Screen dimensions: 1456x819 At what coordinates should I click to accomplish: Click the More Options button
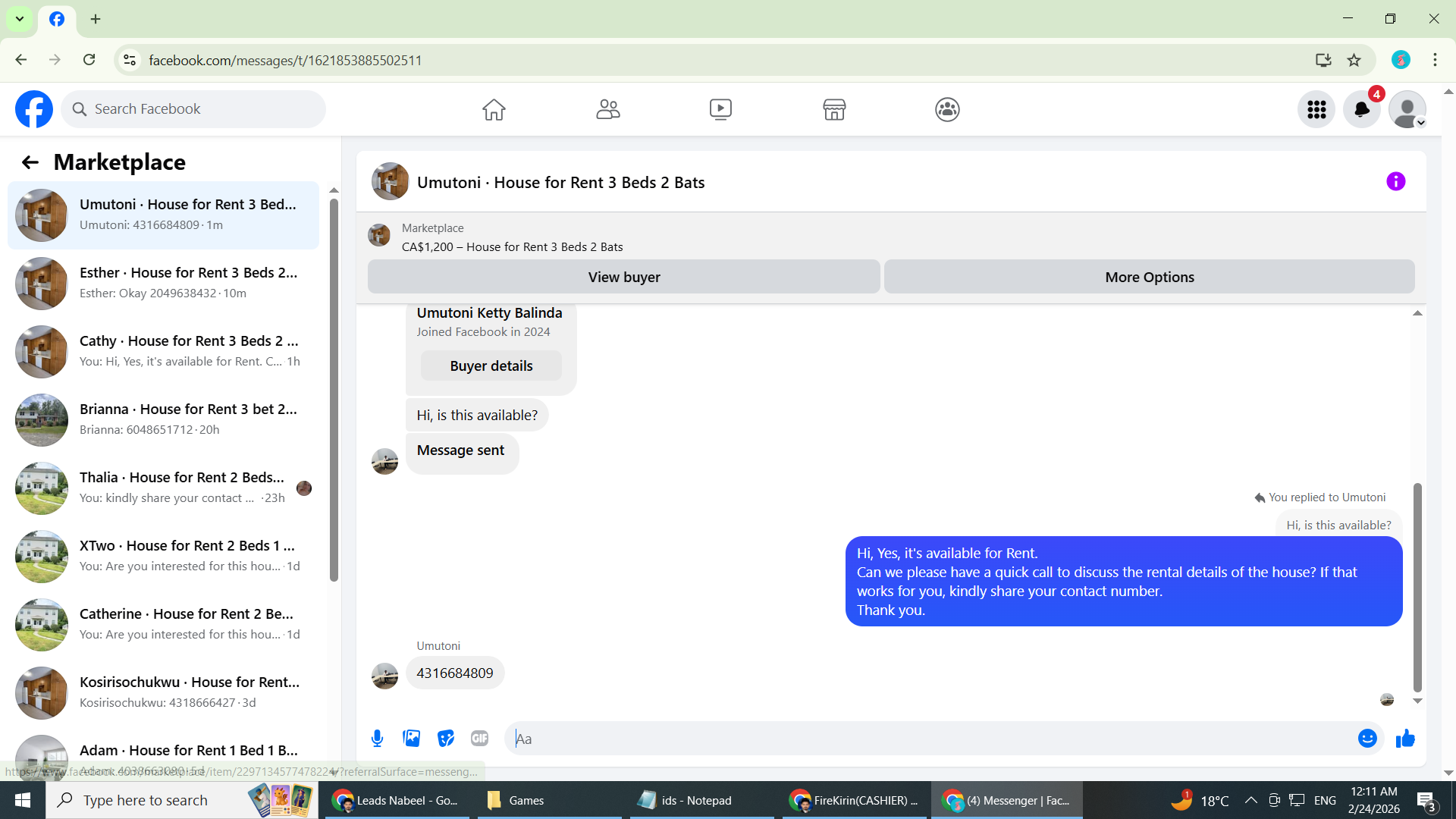coord(1149,278)
